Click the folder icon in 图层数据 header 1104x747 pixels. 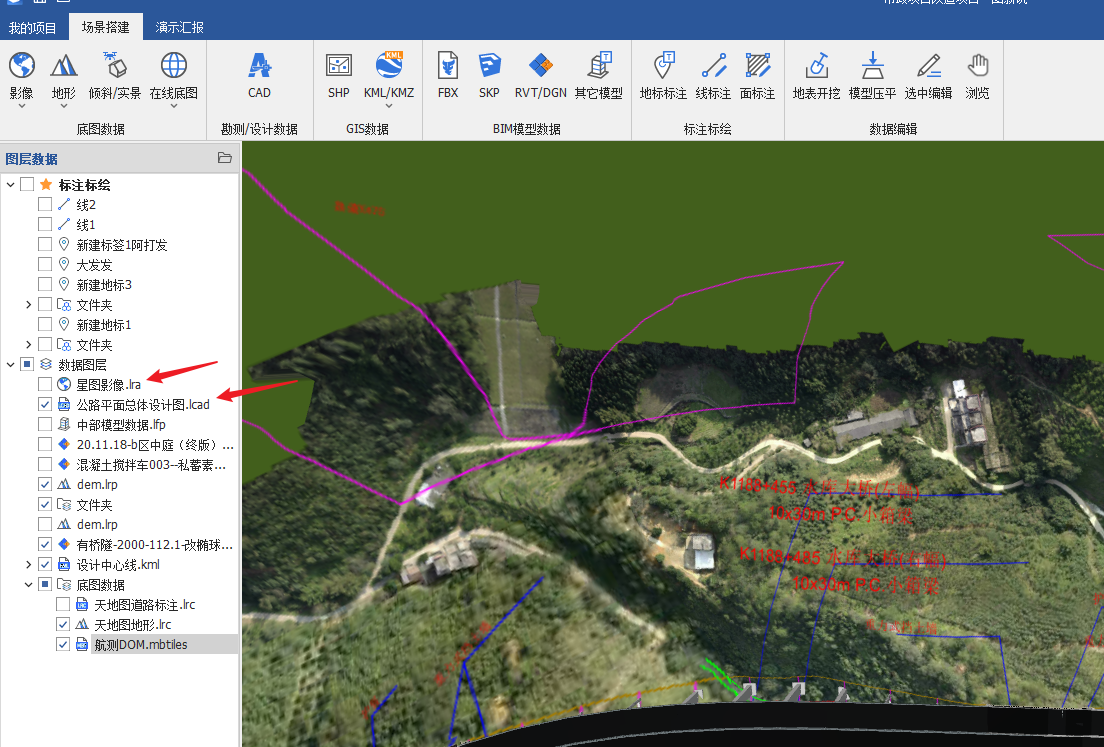coord(225,158)
